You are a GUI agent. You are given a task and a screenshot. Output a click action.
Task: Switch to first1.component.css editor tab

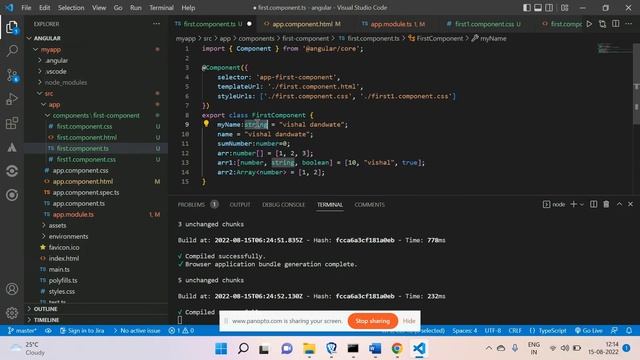pyautogui.click(x=484, y=24)
